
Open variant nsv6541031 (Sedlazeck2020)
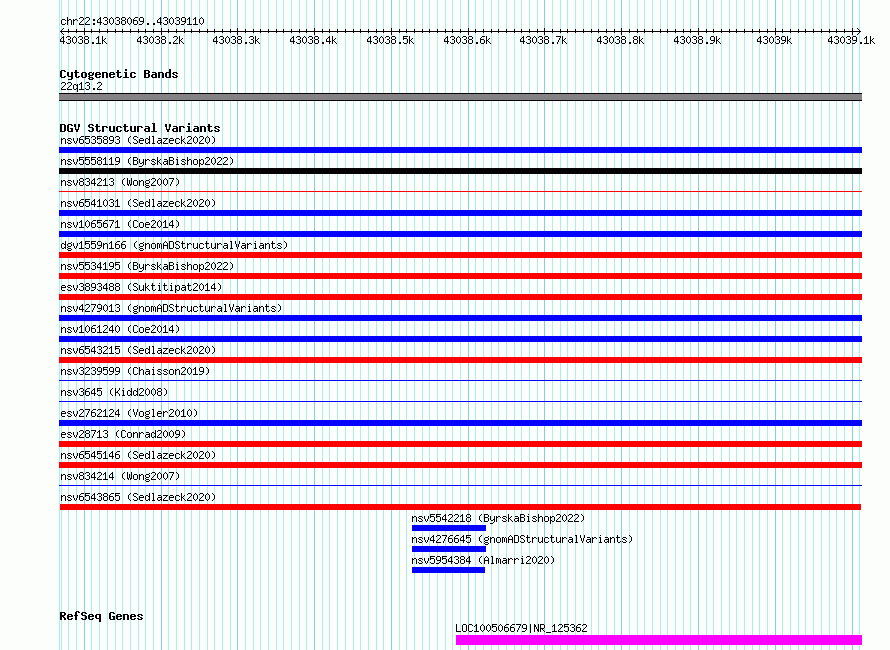(138, 203)
